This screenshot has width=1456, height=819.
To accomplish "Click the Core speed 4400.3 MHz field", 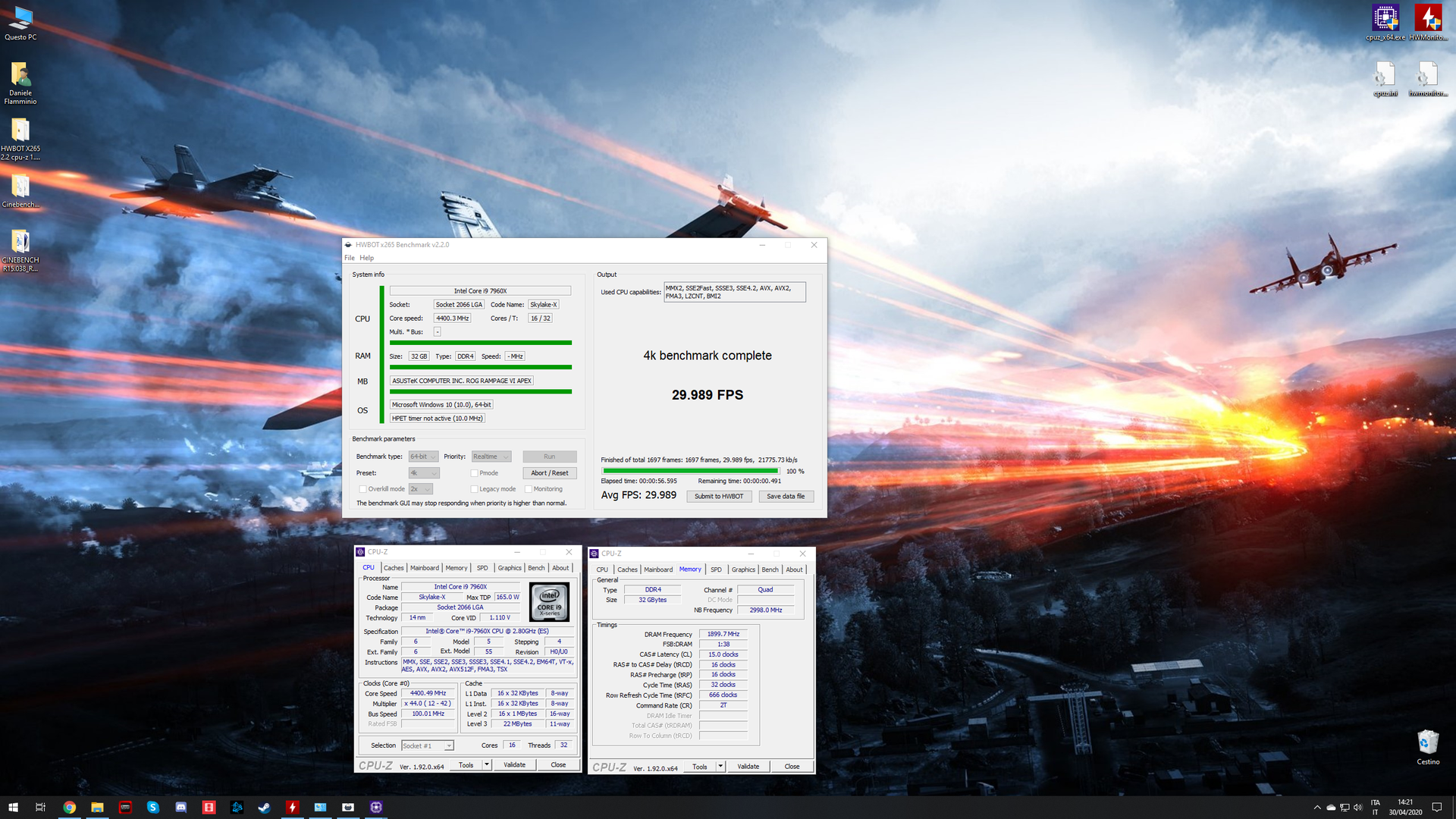I will click(453, 318).
